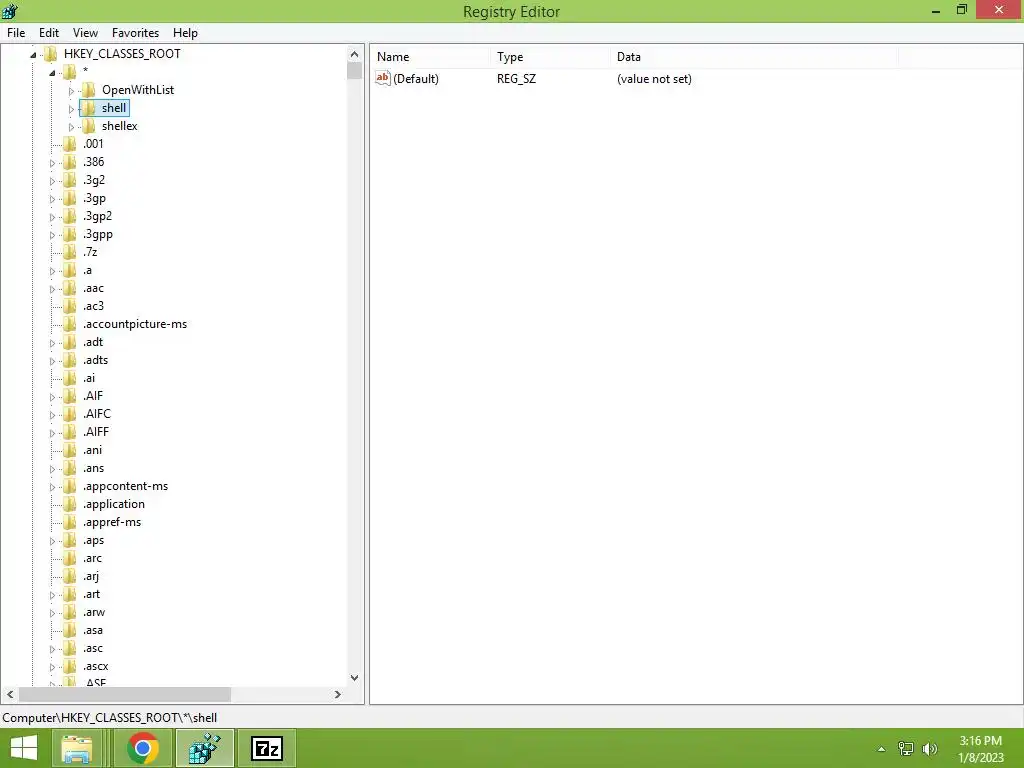Expand the OpenWithList key
The image size is (1024, 768).
[71, 91]
